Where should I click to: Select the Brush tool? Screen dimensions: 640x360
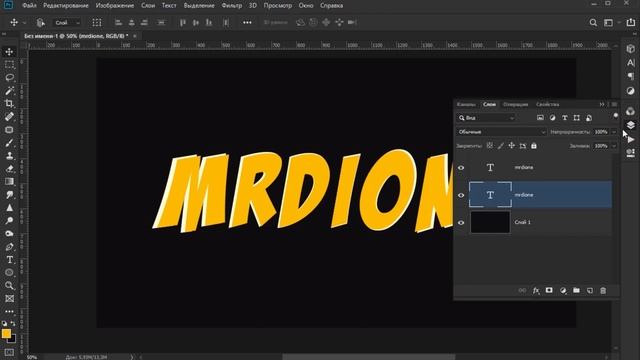pyautogui.click(x=9, y=143)
